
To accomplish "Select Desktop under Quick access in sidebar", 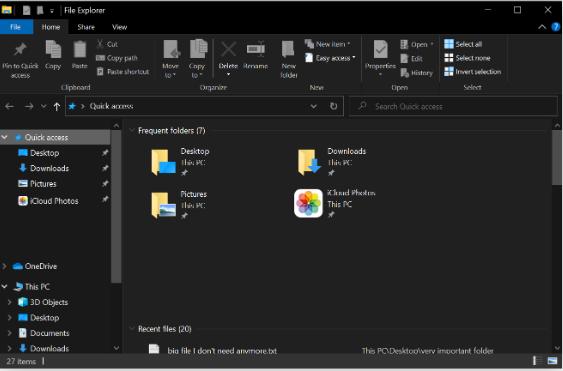I will 45,153.
